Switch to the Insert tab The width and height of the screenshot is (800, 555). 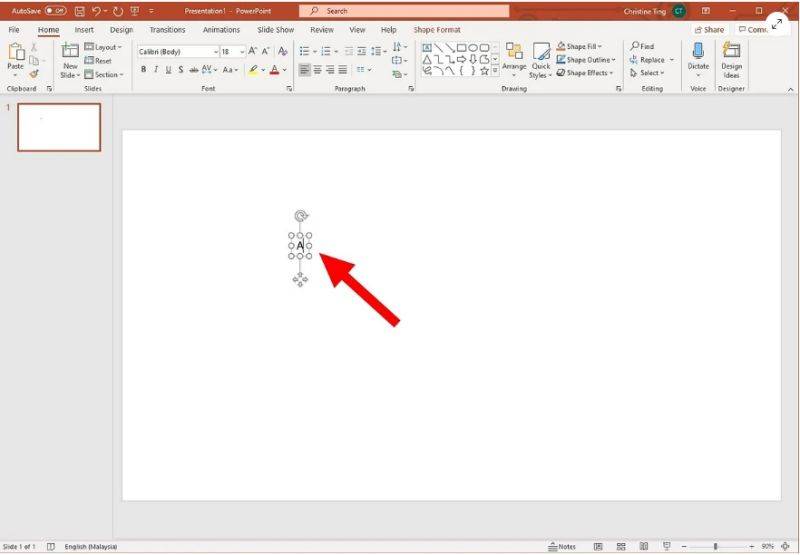(x=84, y=30)
